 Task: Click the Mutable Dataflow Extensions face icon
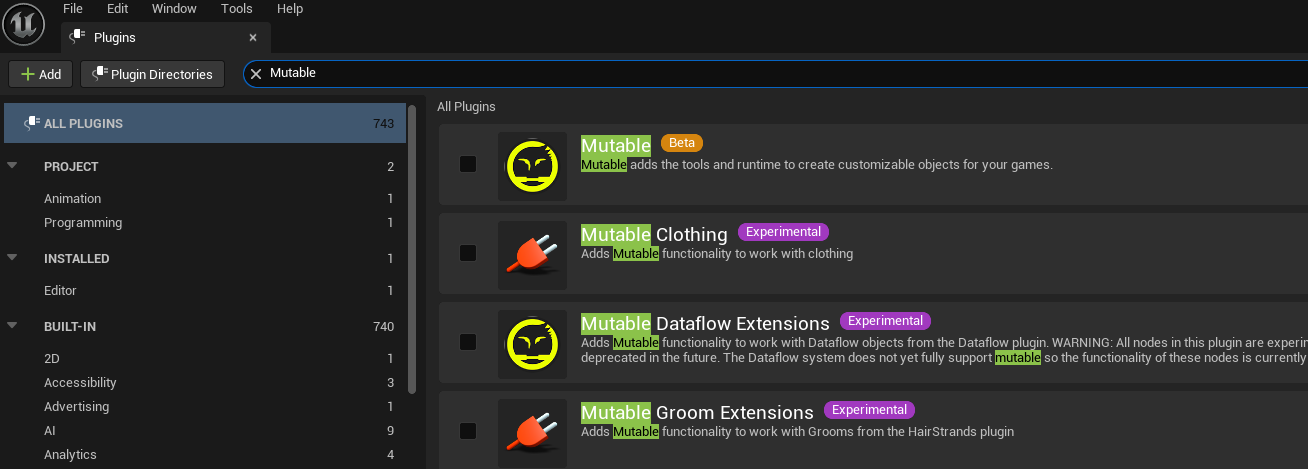coord(532,344)
